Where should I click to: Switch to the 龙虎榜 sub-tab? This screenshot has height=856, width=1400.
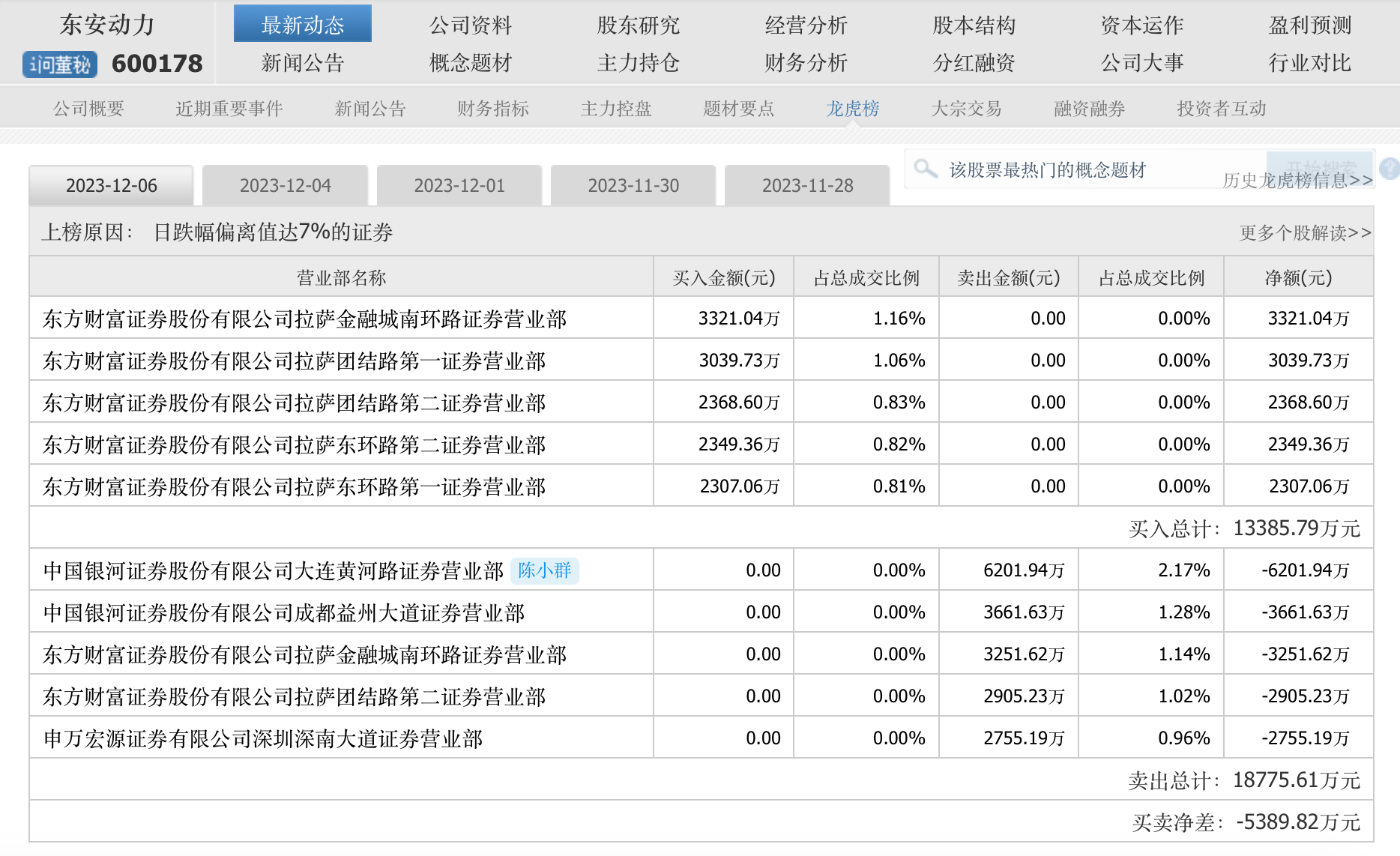tap(852, 109)
